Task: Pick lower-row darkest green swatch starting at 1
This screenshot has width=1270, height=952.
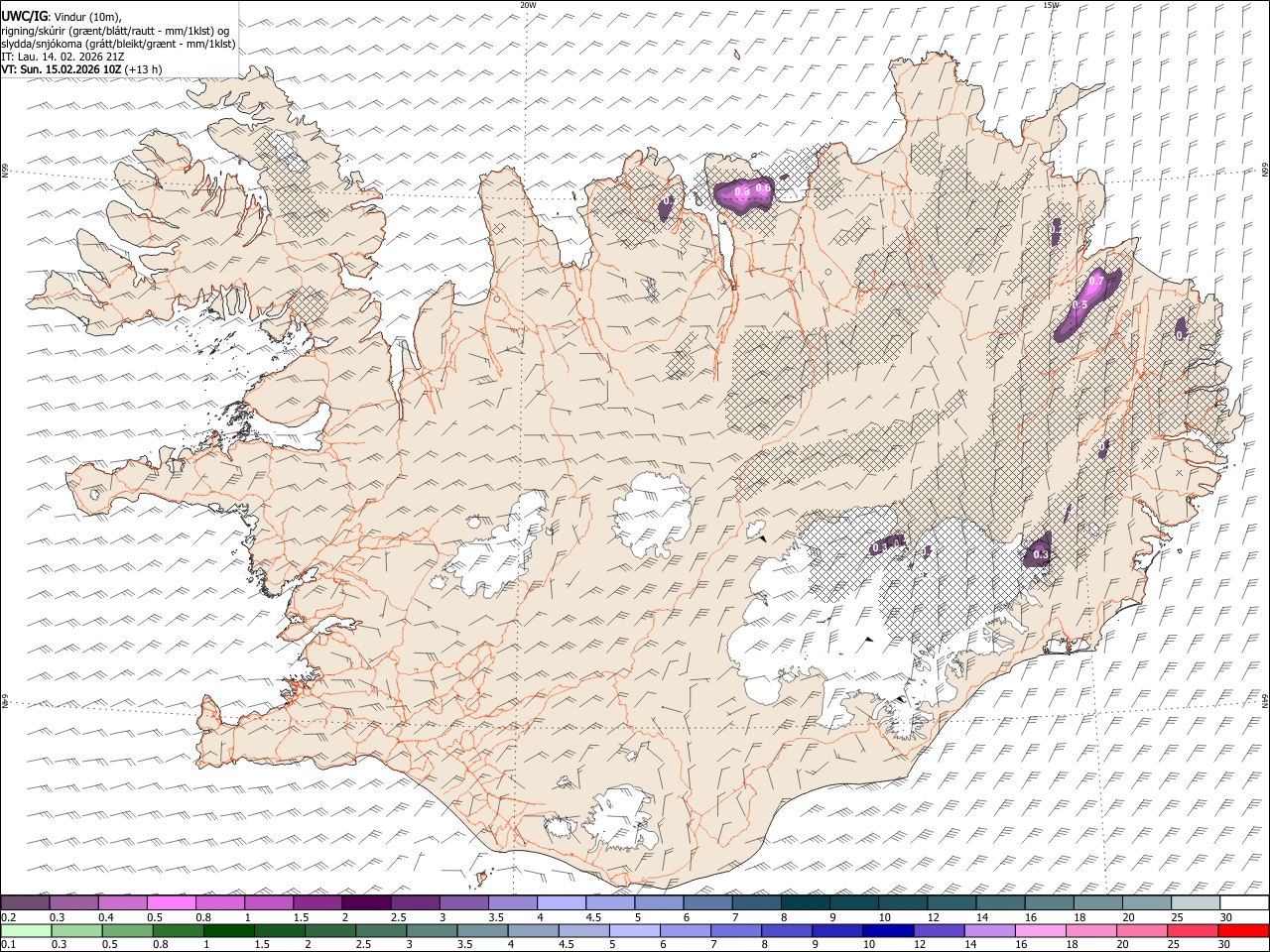Action: pos(228,930)
